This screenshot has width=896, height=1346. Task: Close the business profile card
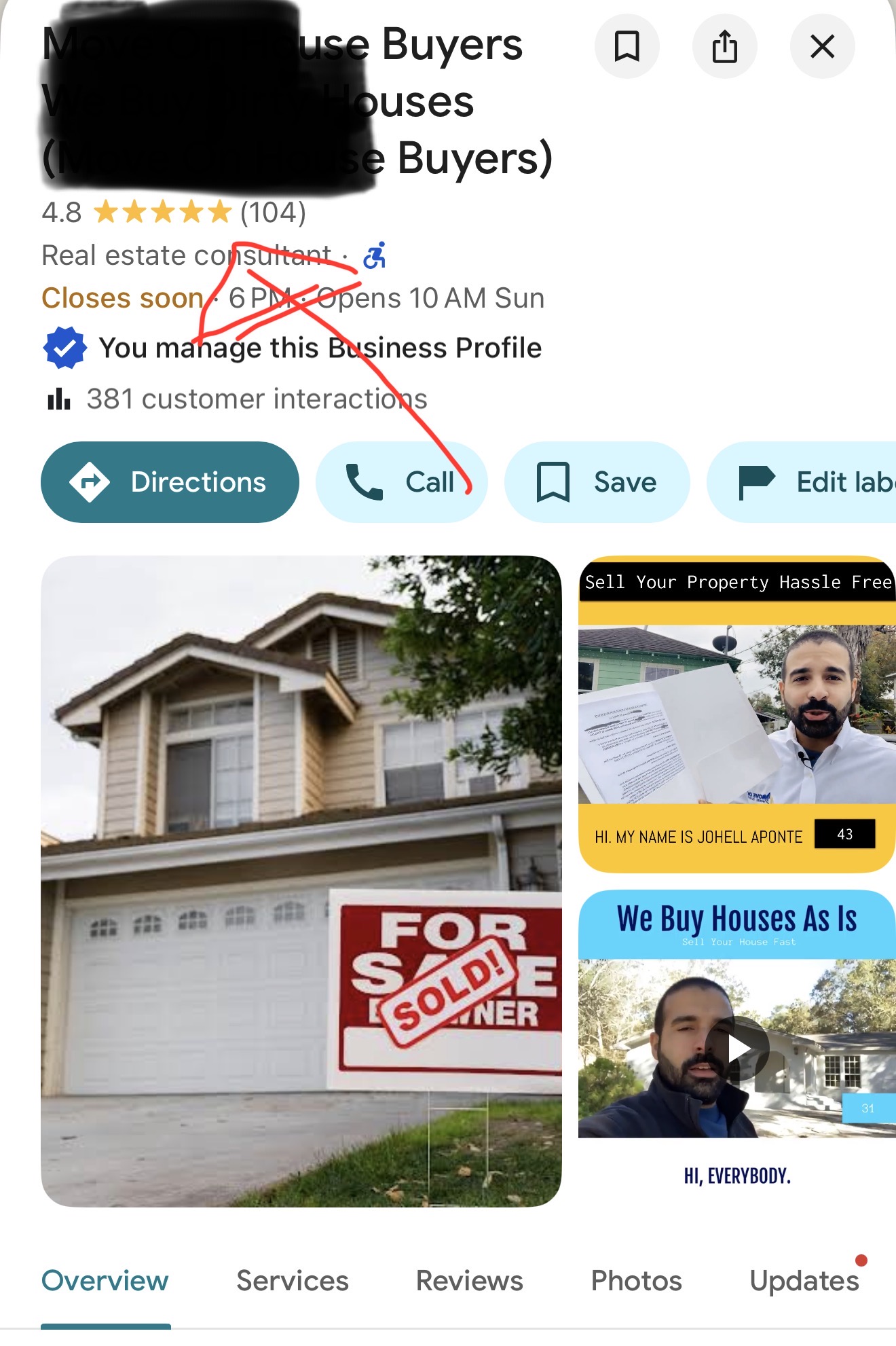(822, 47)
